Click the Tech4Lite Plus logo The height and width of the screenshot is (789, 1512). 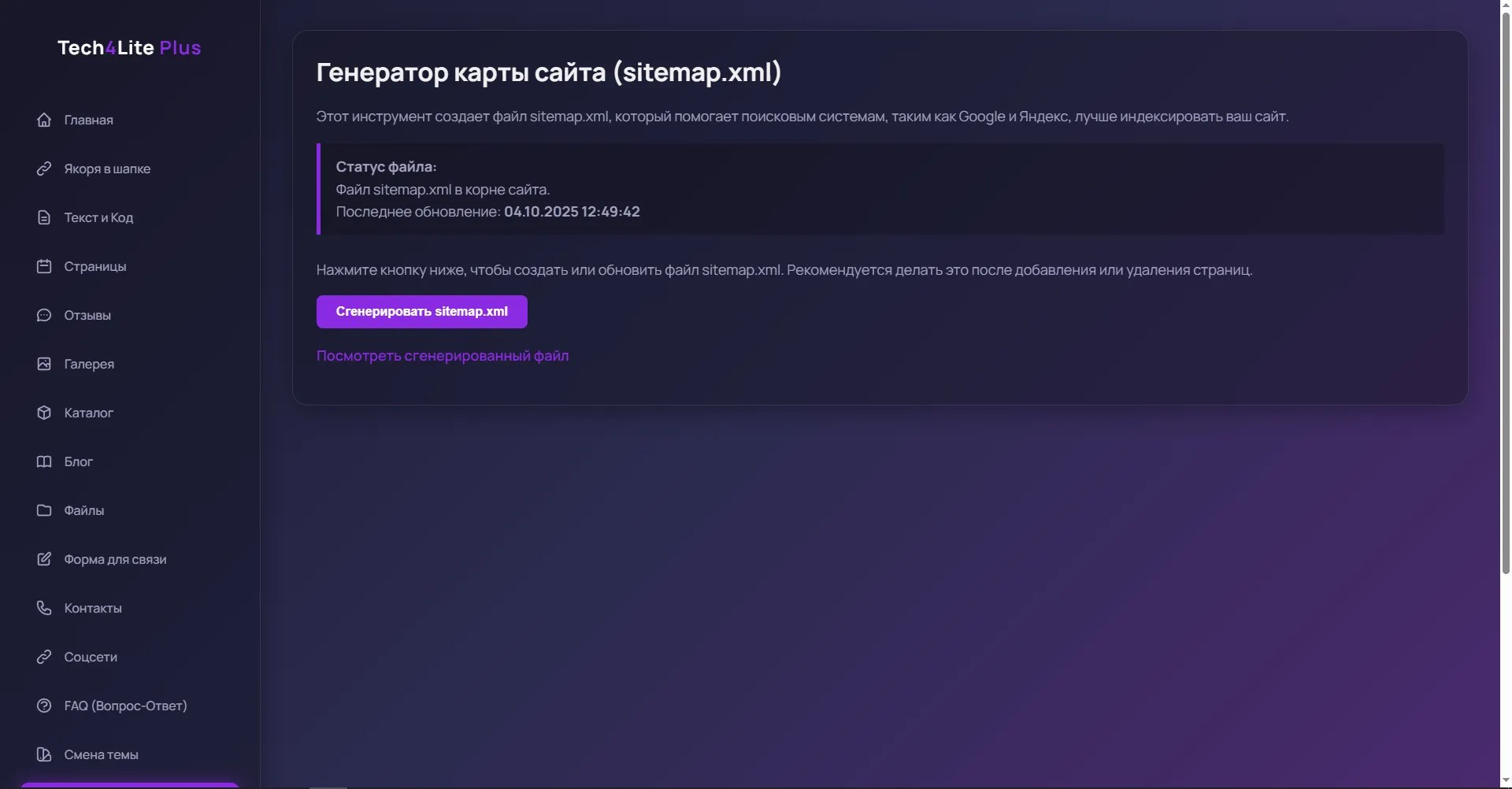click(x=129, y=48)
